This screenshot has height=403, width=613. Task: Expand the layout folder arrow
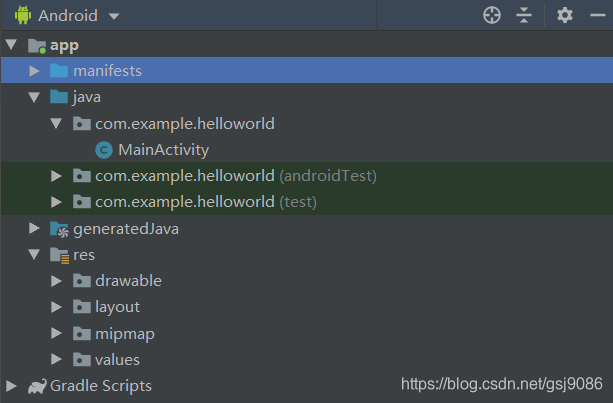click(56, 307)
